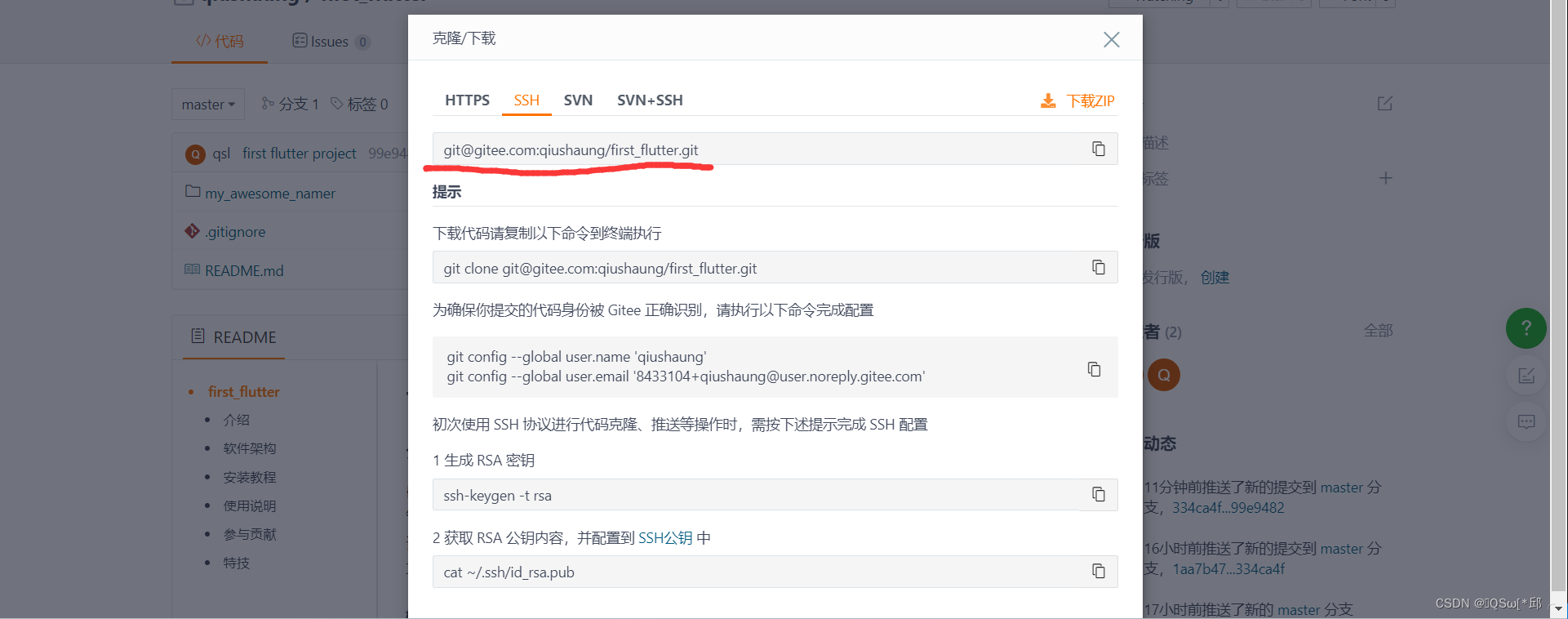Click the 标签 0 tags link

click(359, 104)
